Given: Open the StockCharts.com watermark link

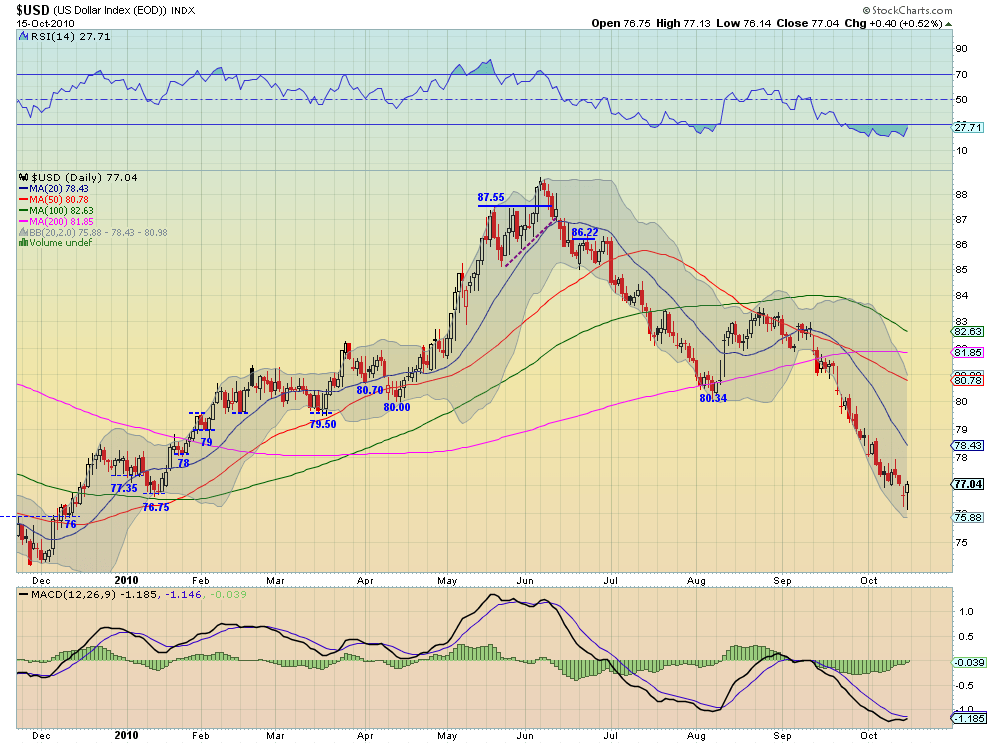Looking at the screenshot, I should pos(907,10).
